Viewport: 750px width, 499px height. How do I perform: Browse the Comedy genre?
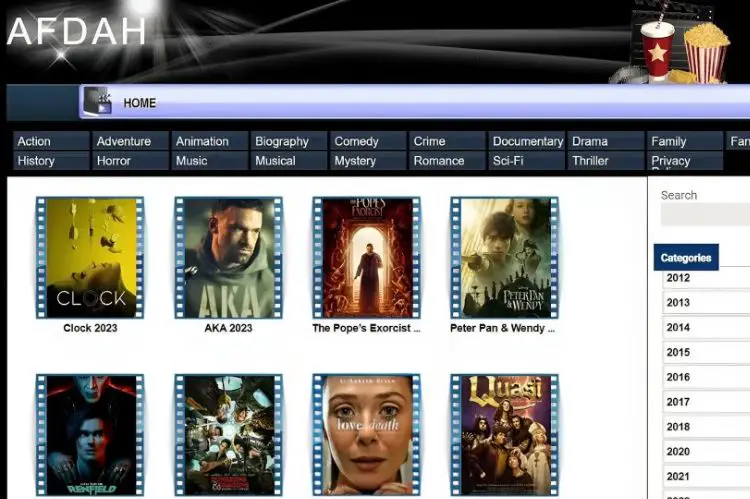tap(368, 141)
